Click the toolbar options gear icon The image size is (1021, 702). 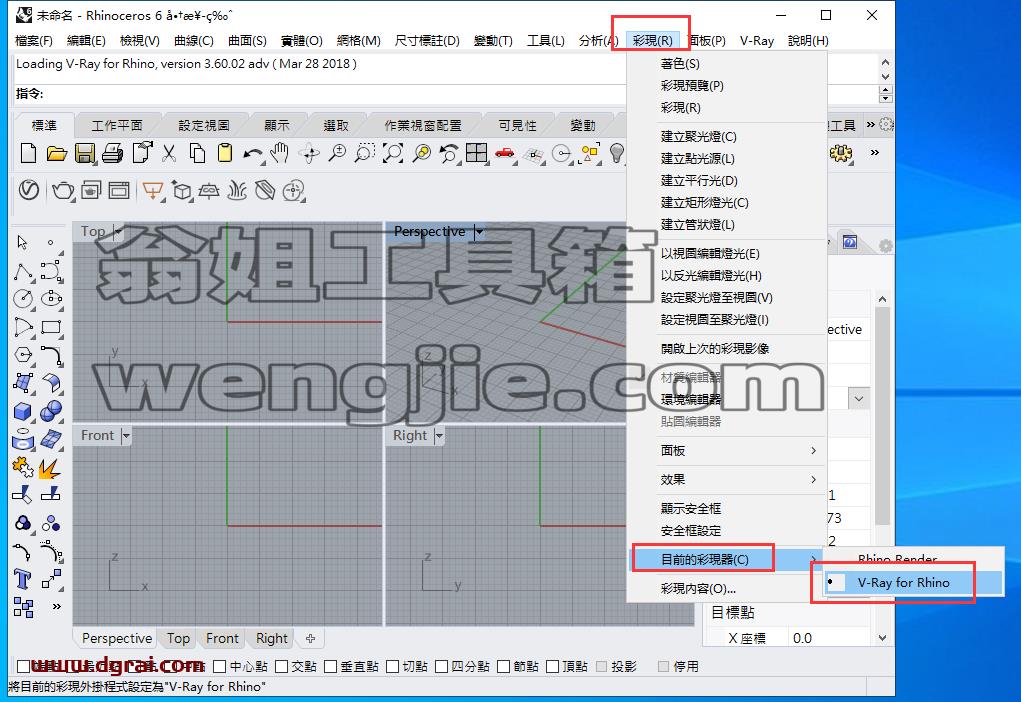(886, 124)
